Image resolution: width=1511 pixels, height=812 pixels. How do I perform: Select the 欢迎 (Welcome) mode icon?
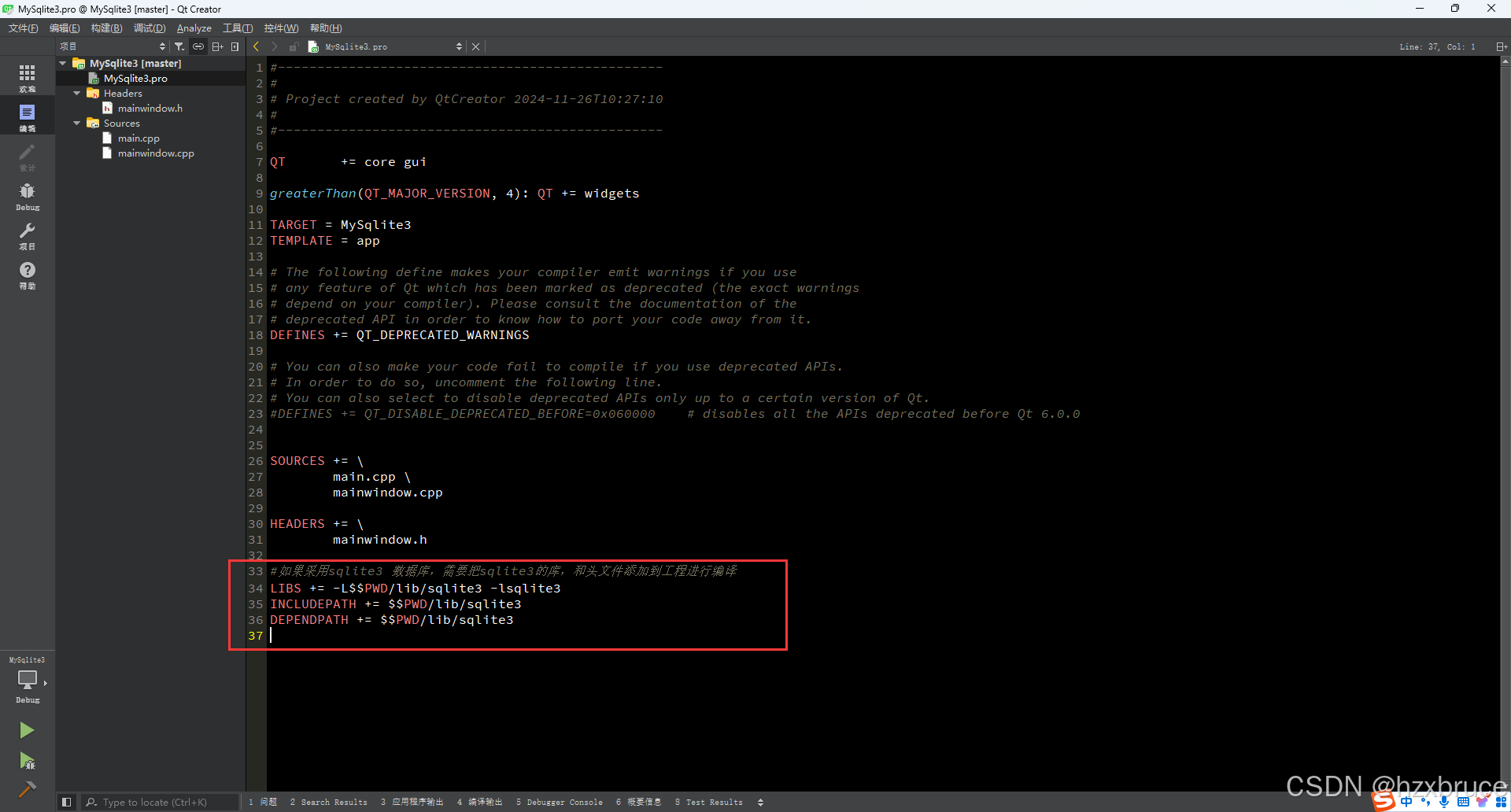28,76
